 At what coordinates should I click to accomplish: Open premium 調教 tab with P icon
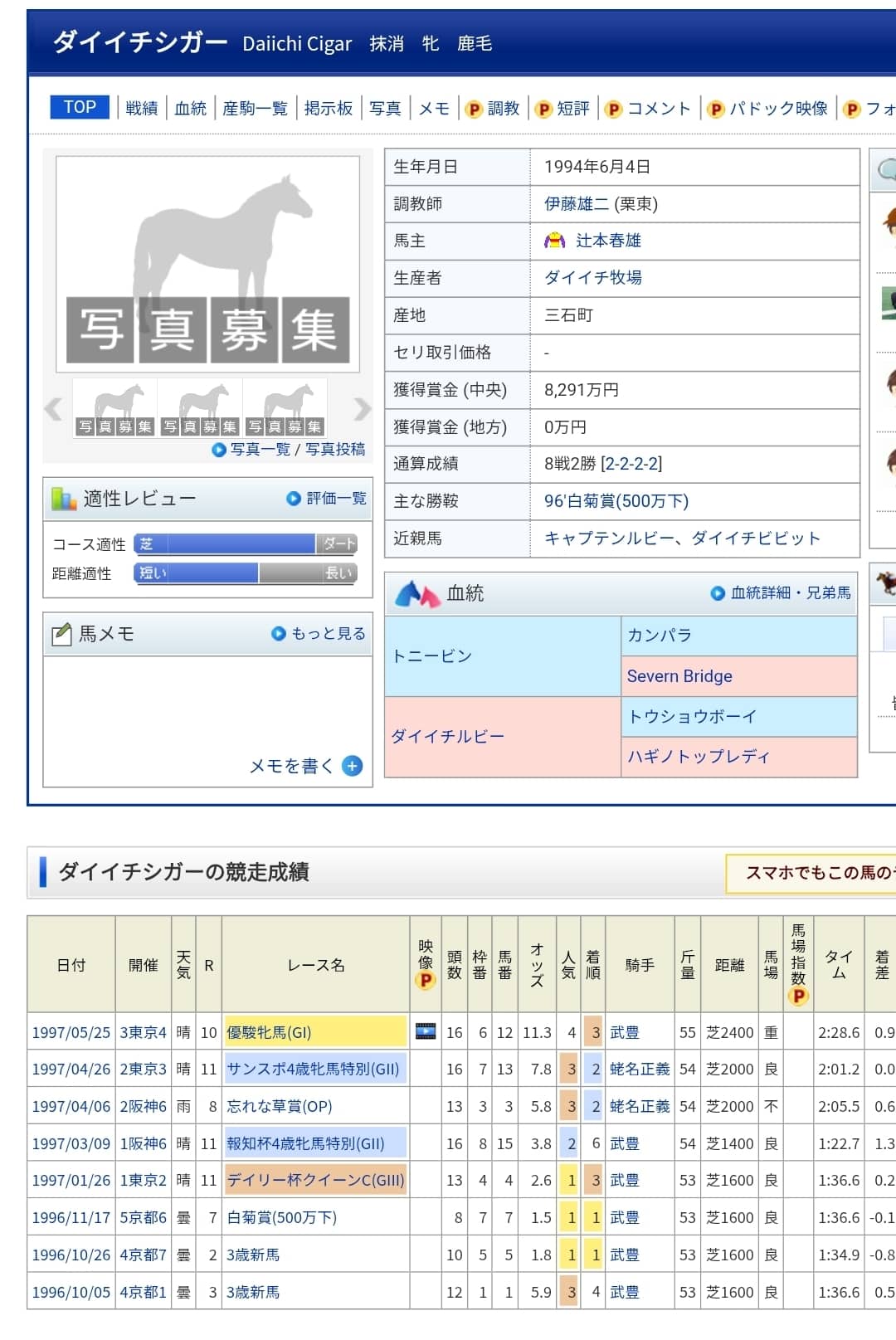tap(493, 109)
